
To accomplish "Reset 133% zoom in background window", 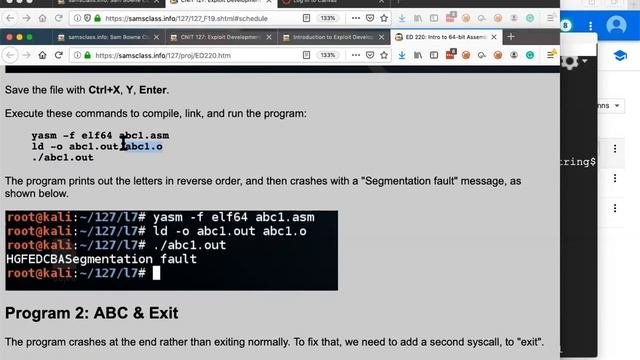I will (328, 18).
